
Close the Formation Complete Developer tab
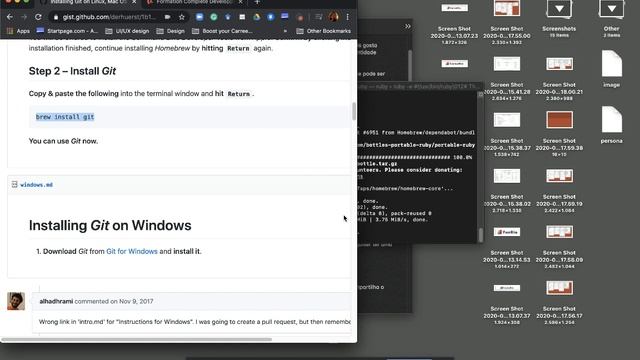[x=241, y=2]
